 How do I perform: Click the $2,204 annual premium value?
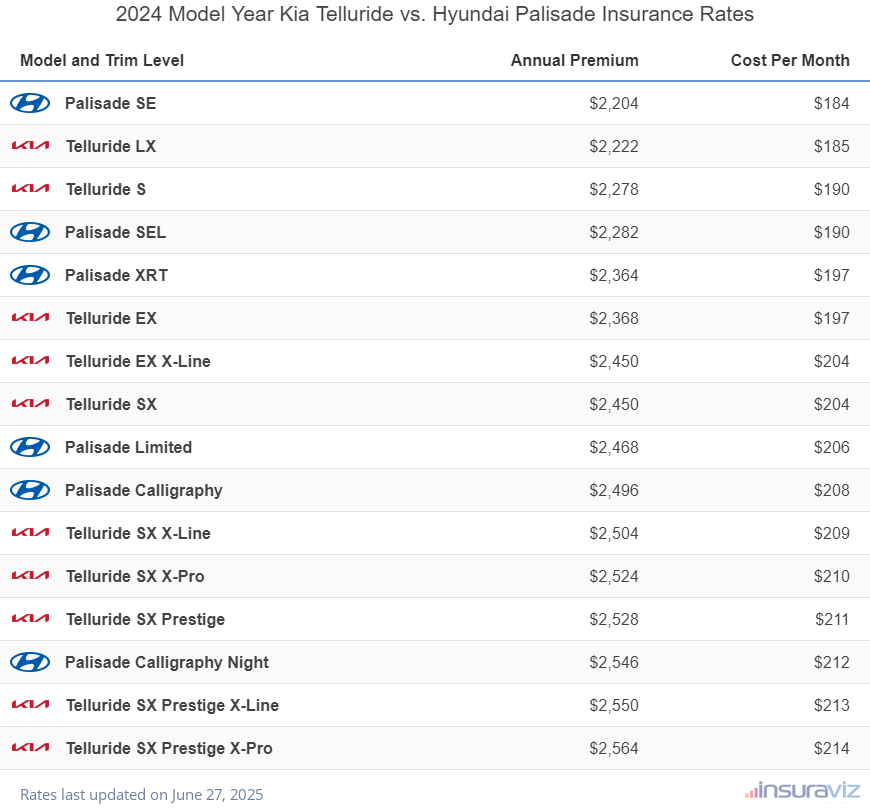coord(614,103)
